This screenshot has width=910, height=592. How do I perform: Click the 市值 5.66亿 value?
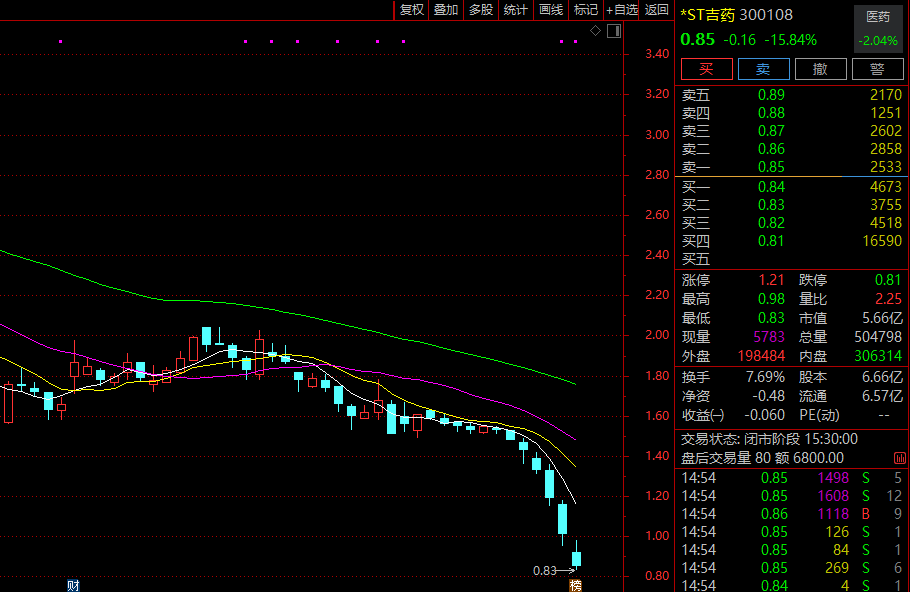pos(882,318)
